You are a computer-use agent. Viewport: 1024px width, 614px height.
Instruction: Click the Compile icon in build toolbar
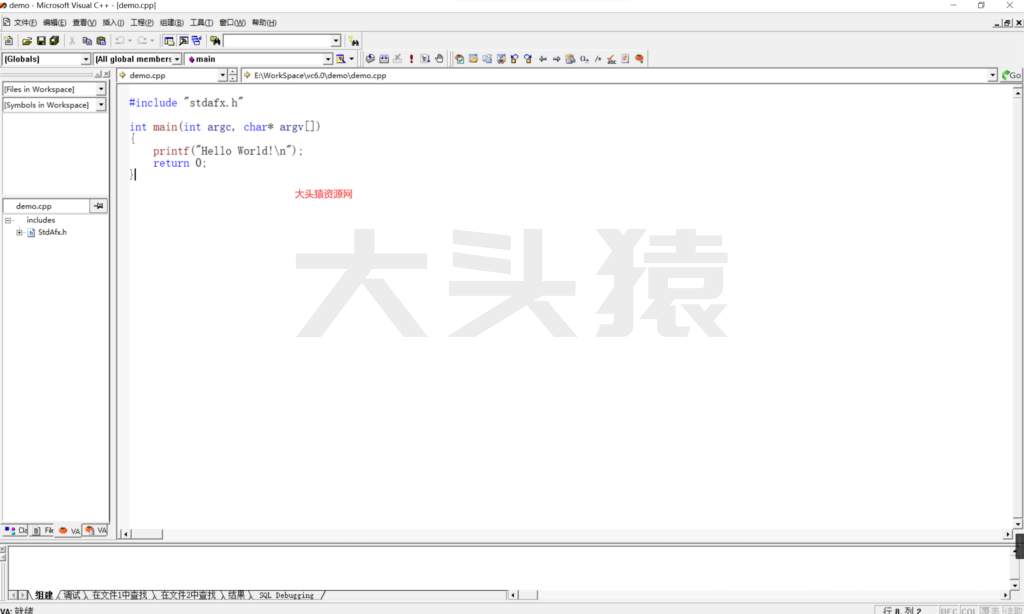pyautogui.click(x=369, y=59)
